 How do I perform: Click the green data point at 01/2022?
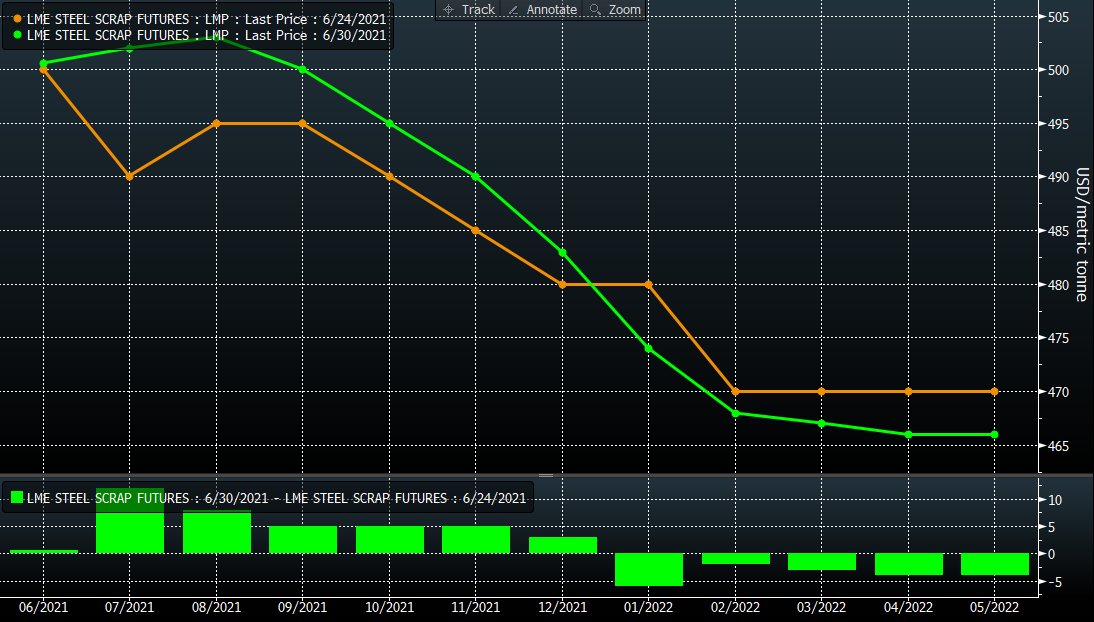click(648, 348)
